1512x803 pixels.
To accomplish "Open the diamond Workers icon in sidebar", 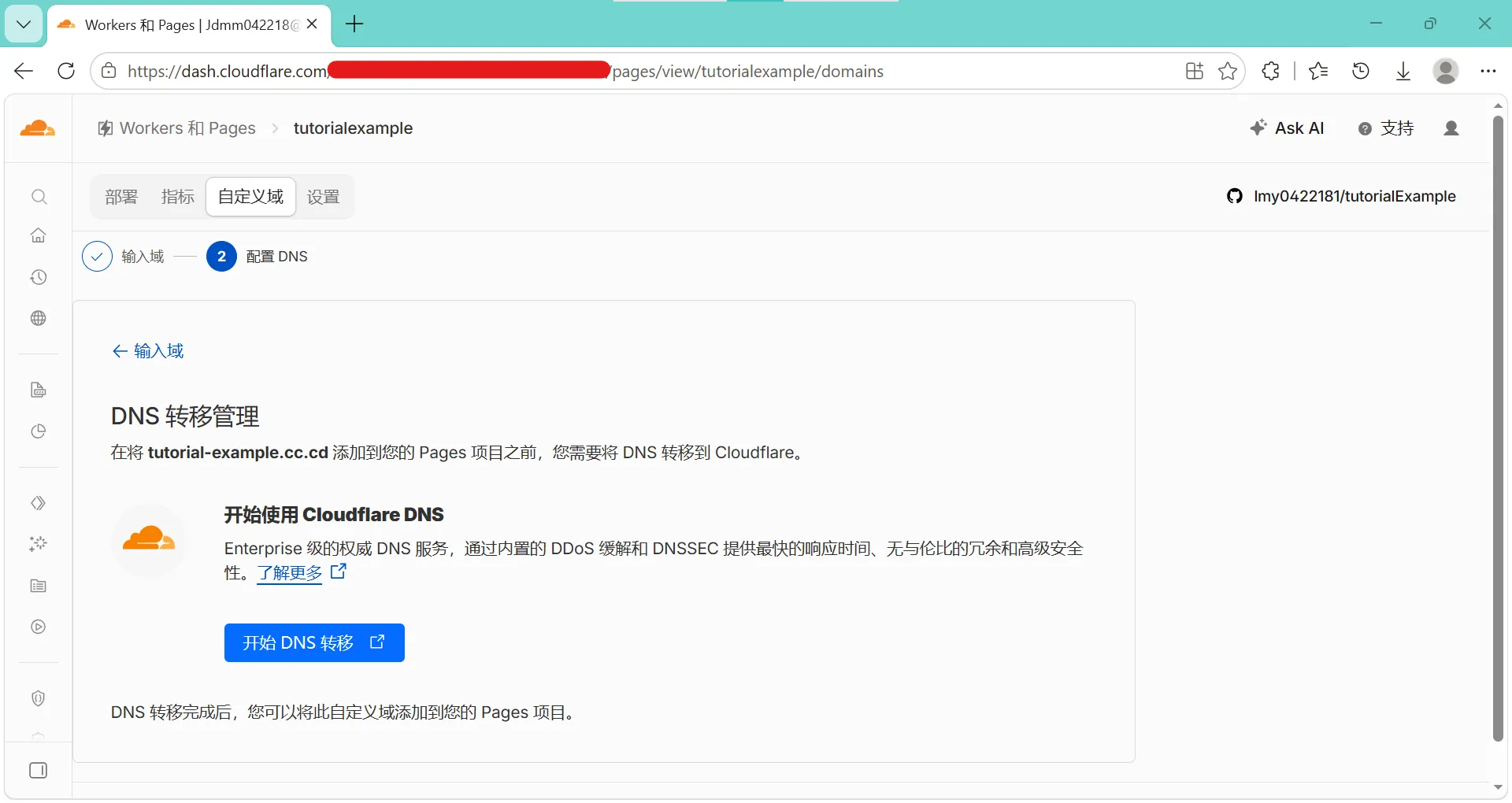I will pyautogui.click(x=39, y=503).
